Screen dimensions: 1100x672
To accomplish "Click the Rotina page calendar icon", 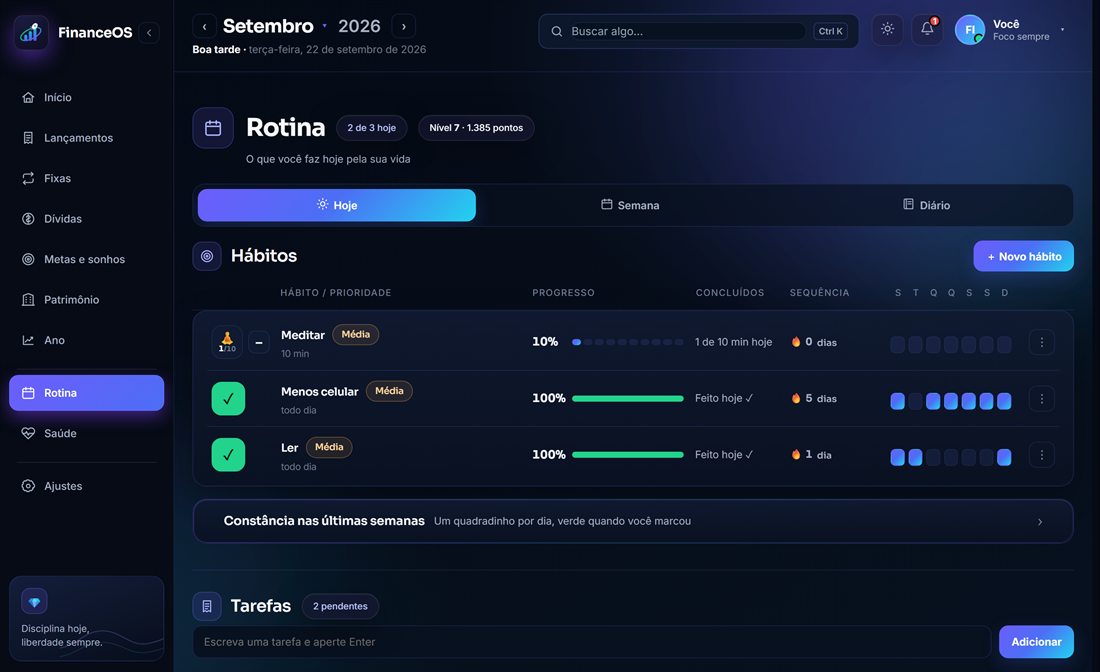I will 213,128.
